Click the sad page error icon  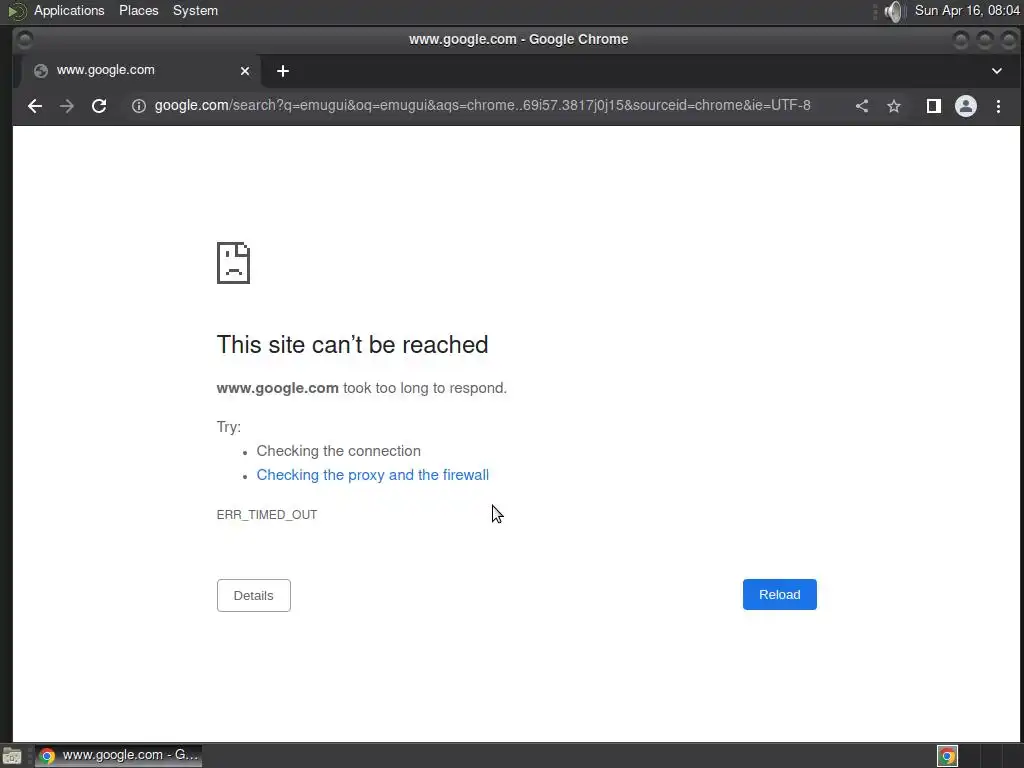pyautogui.click(x=233, y=263)
